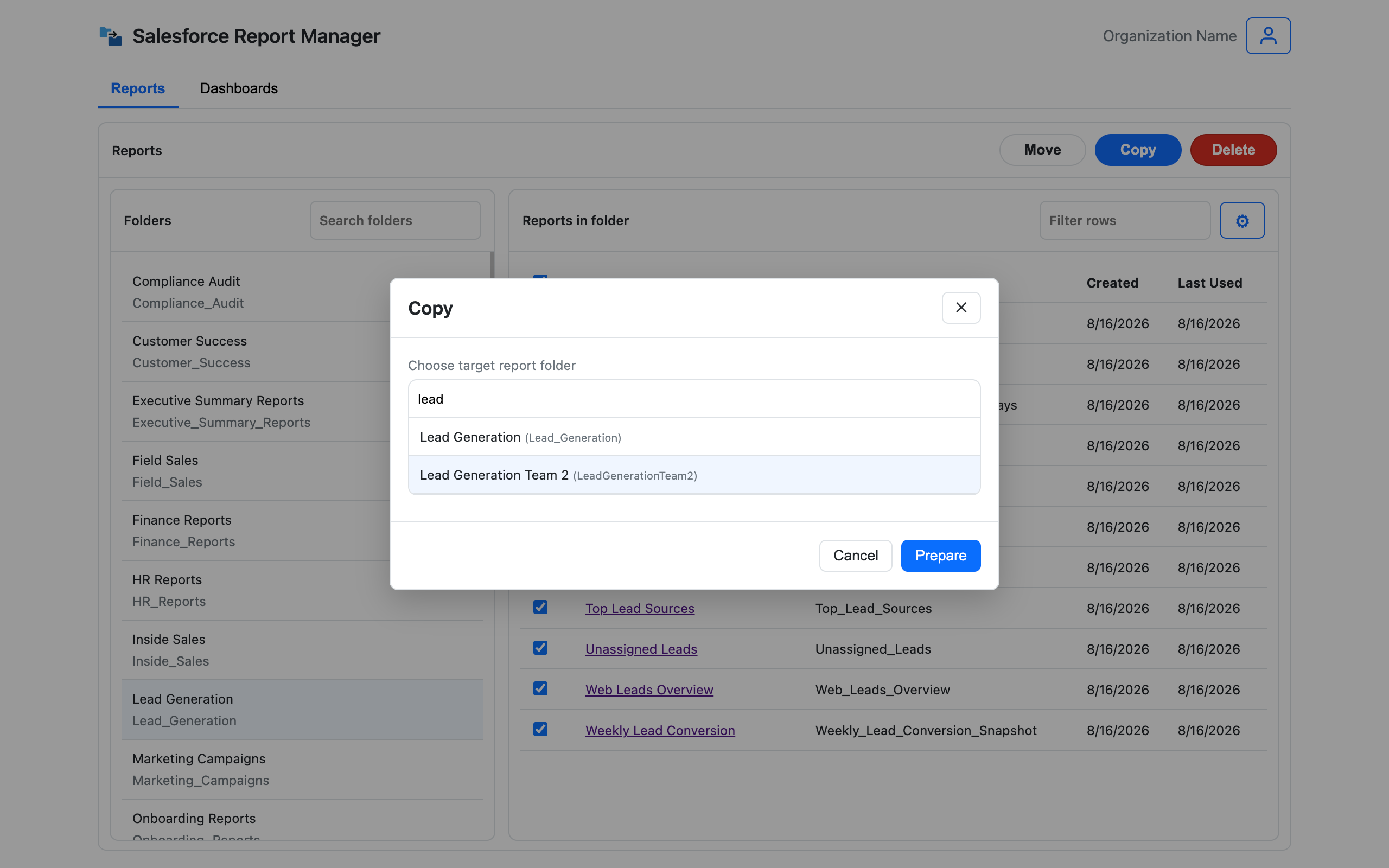Open the Top Lead Sources report link

[x=639, y=608]
